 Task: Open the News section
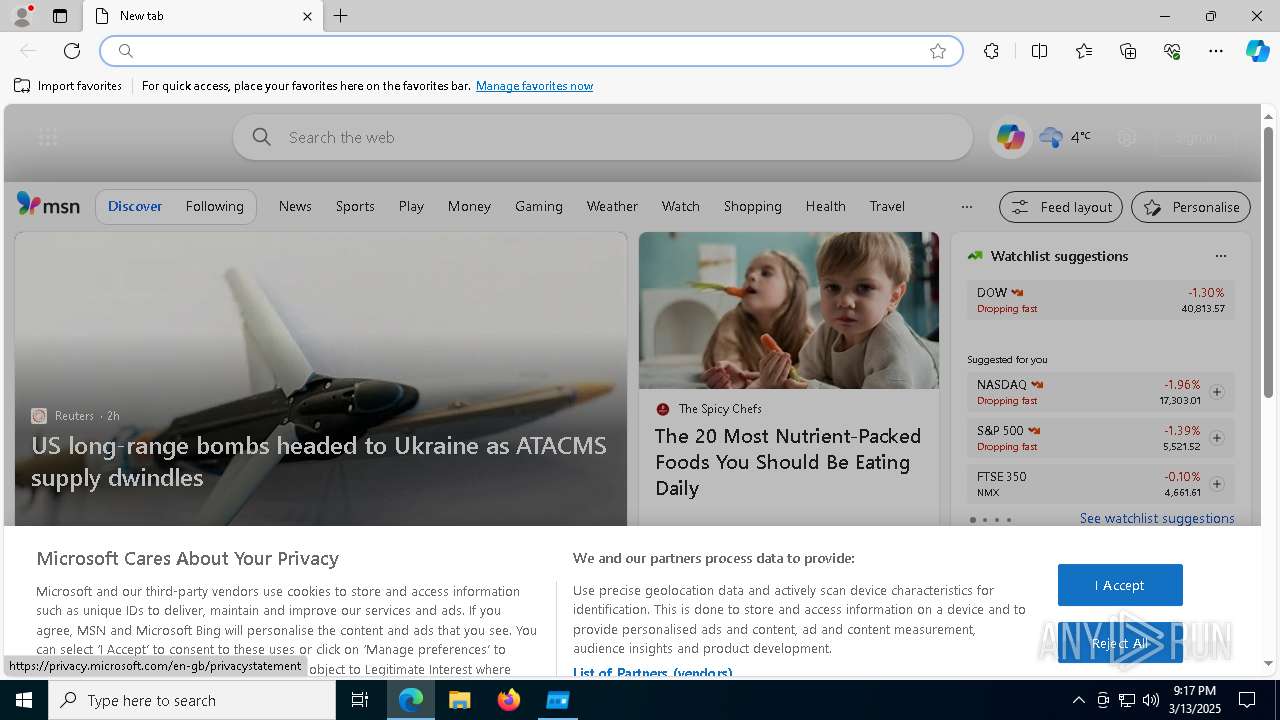click(x=295, y=206)
